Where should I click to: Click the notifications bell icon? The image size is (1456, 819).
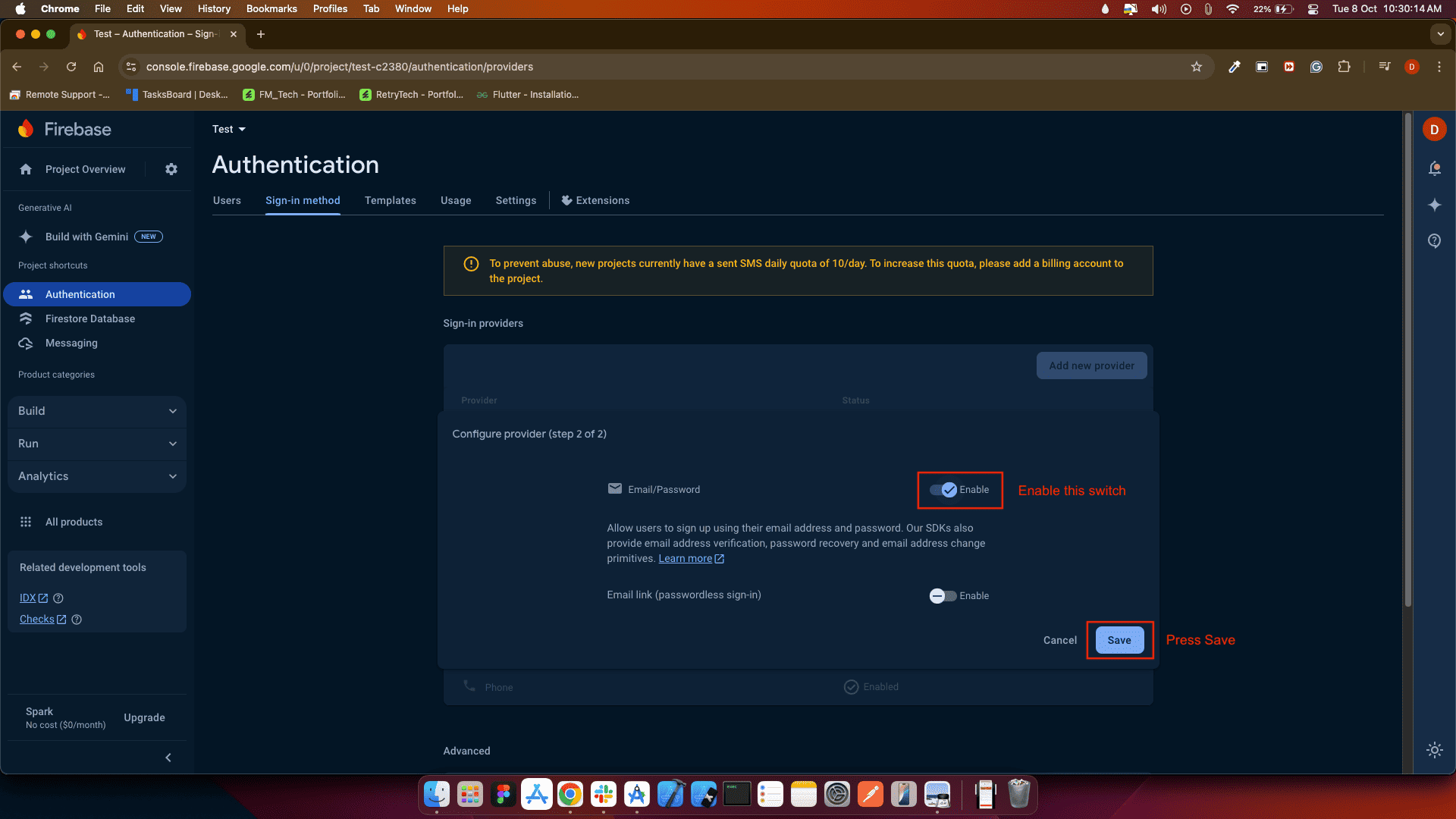(x=1434, y=168)
